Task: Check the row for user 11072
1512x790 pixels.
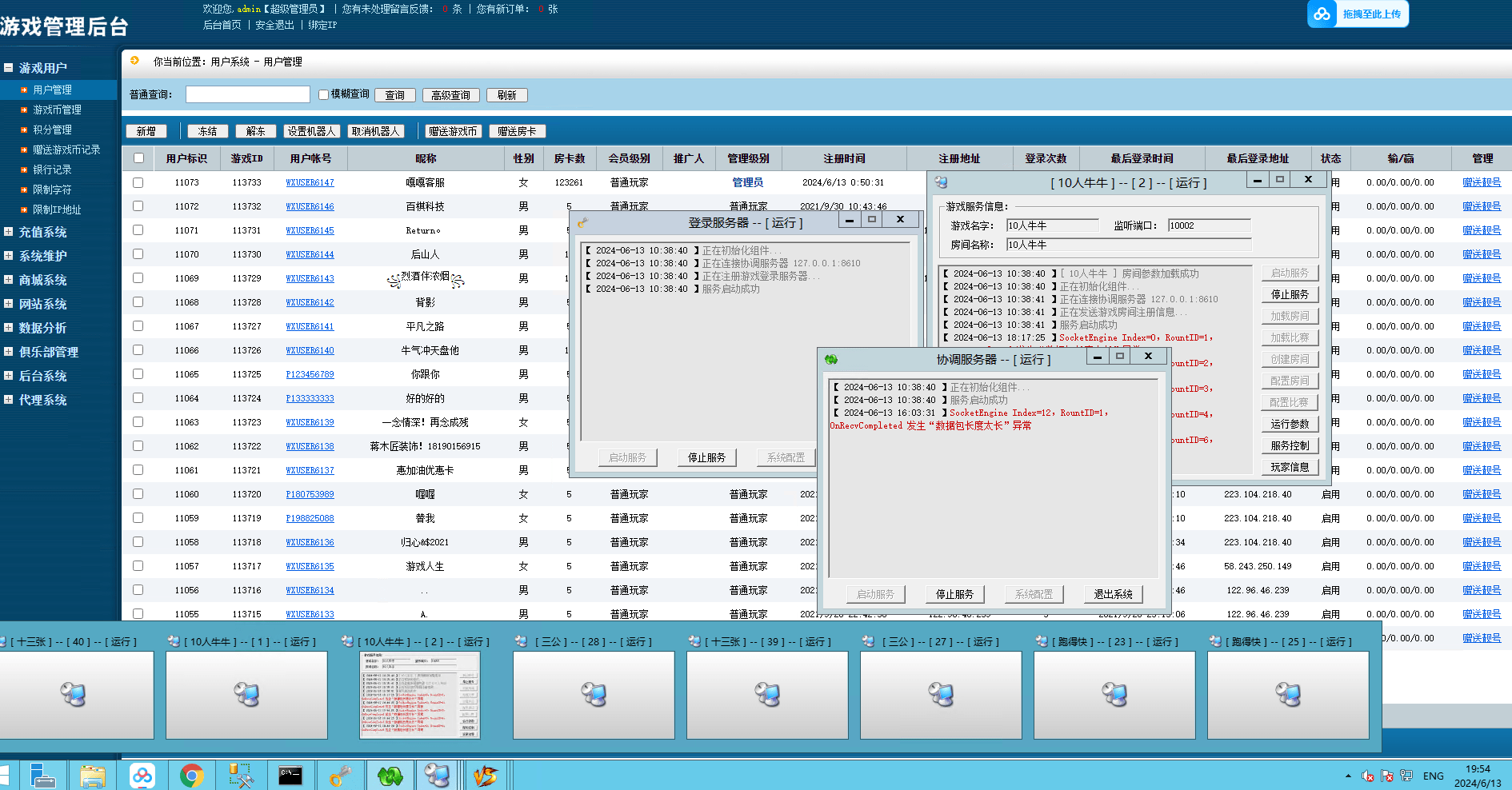Action: [x=138, y=206]
